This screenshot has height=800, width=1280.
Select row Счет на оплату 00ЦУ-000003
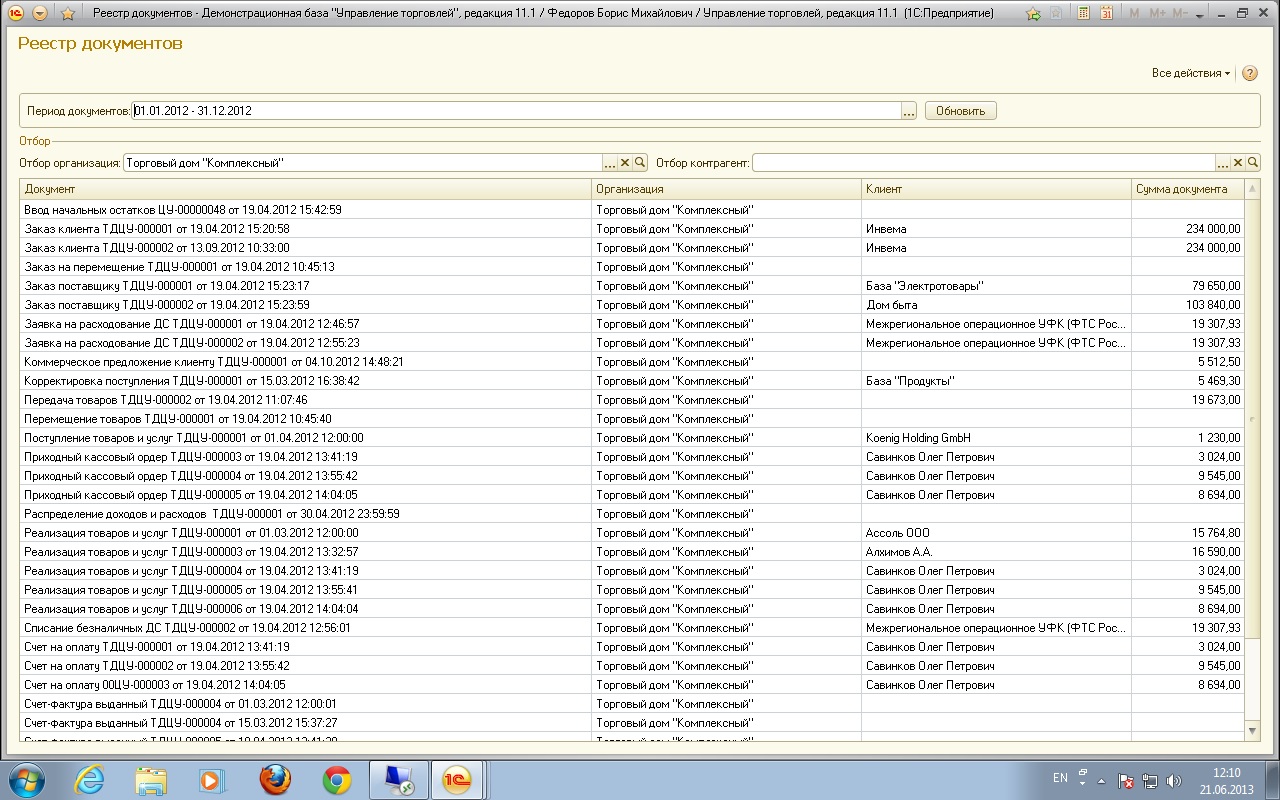pyautogui.click(x=633, y=685)
